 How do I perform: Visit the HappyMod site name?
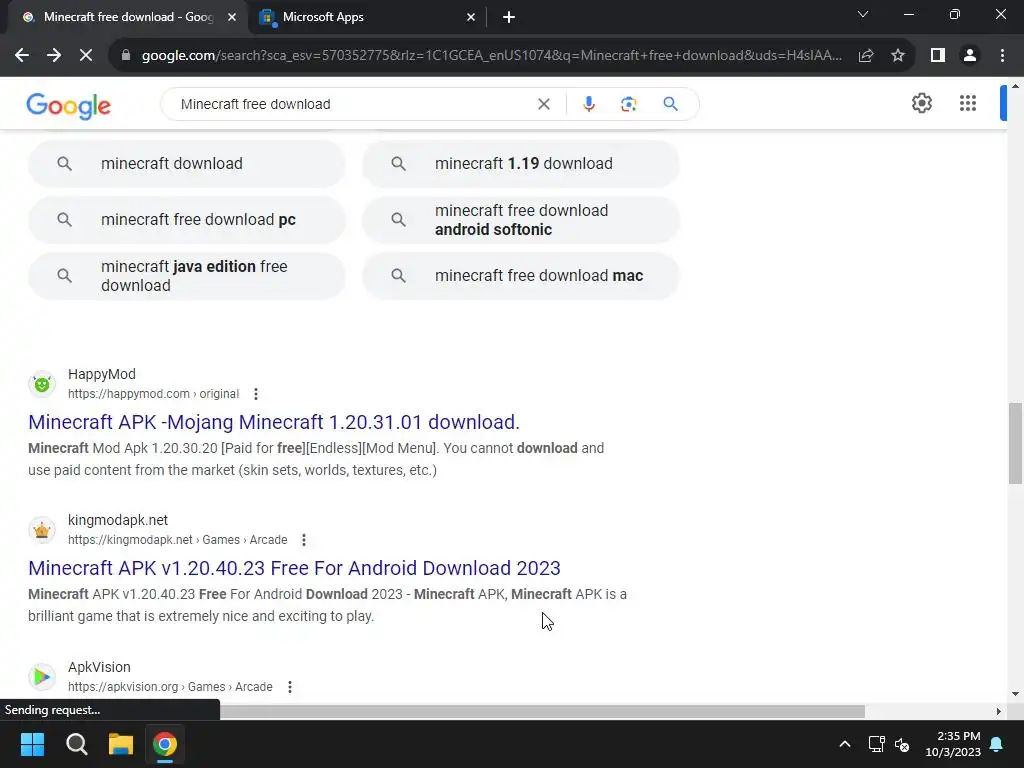click(x=102, y=374)
